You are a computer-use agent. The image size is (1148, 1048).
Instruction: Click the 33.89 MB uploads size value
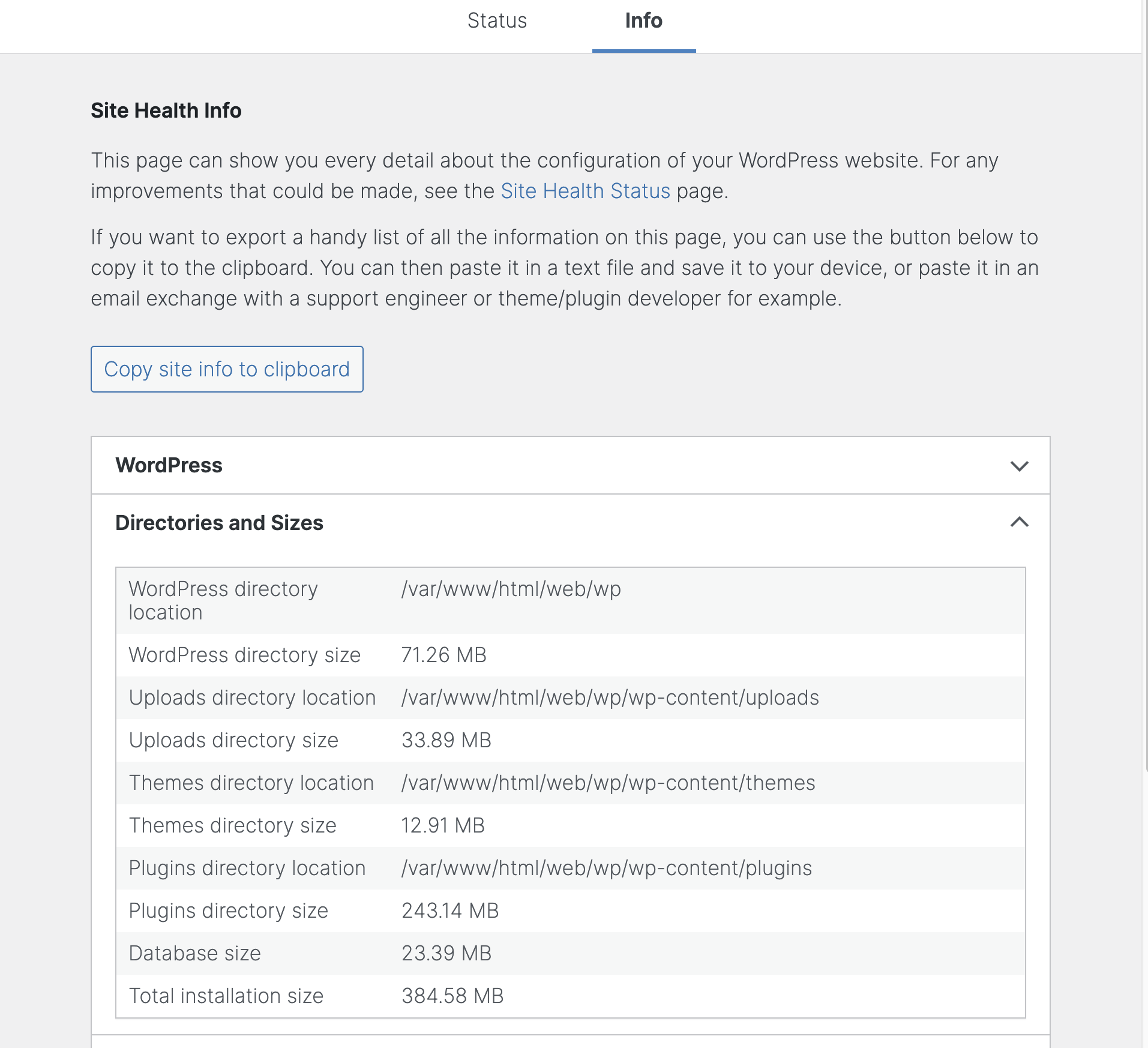pos(446,740)
